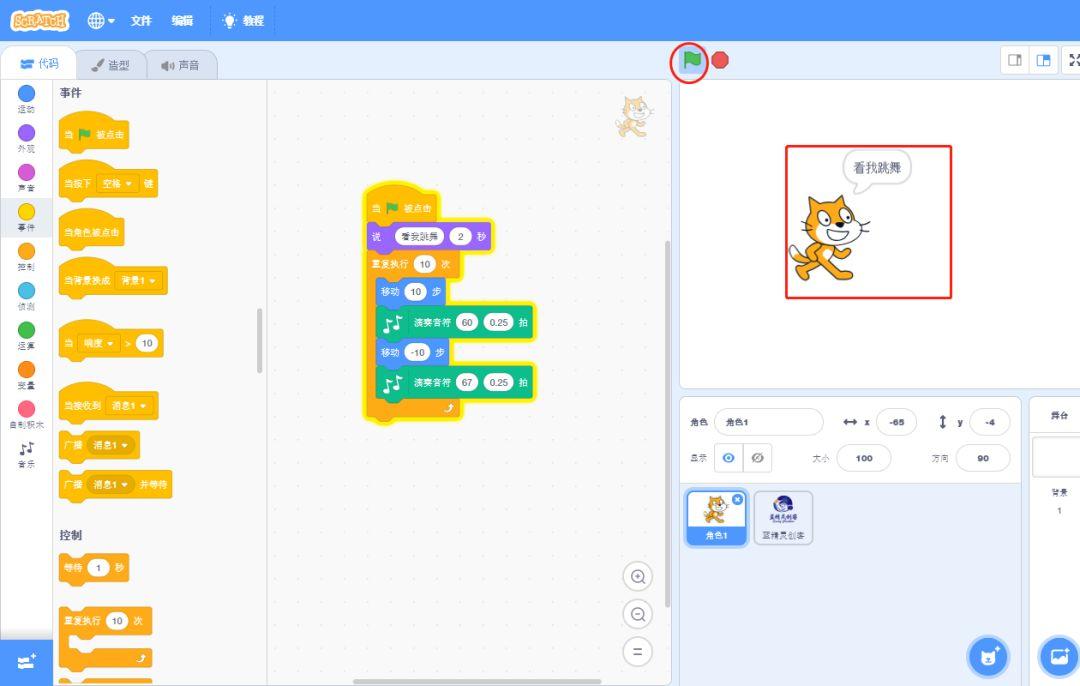The width and height of the screenshot is (1080, 686).
Task: Click palette 重复执行 count value 10
Action: coord(117,621)
